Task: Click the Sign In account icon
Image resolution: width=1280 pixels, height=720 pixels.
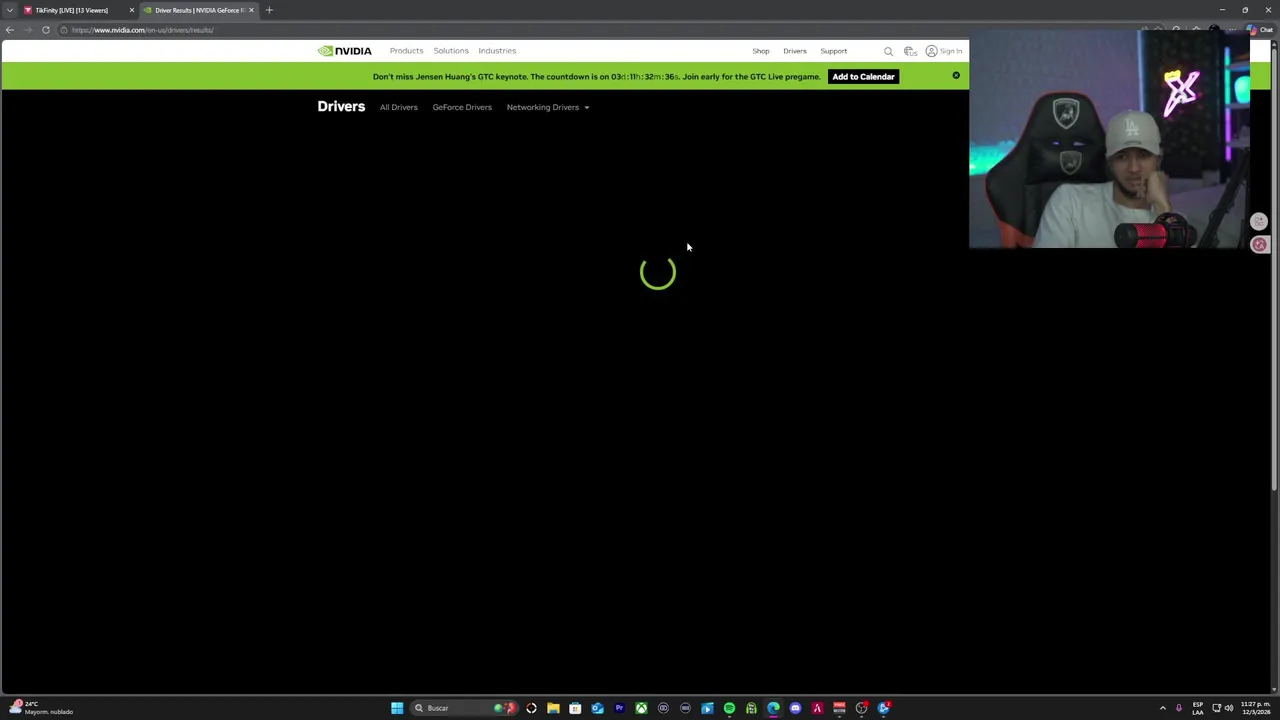Action: (944, 51)
